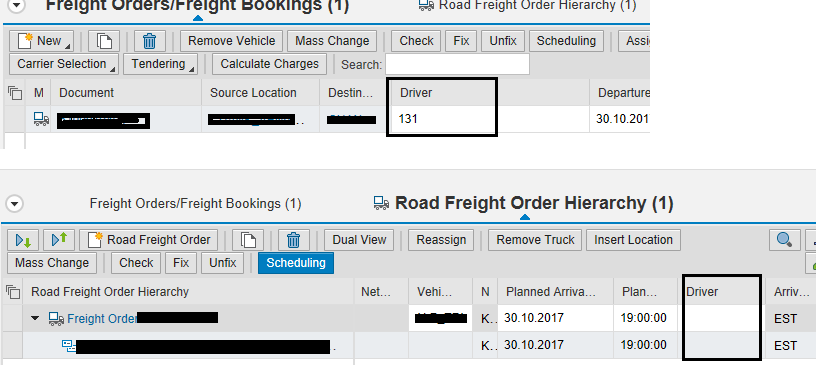Image resolution: width=816 pixels, height=365 pixels.
Task: Click the Calculate Charges button
Action: 270,64
